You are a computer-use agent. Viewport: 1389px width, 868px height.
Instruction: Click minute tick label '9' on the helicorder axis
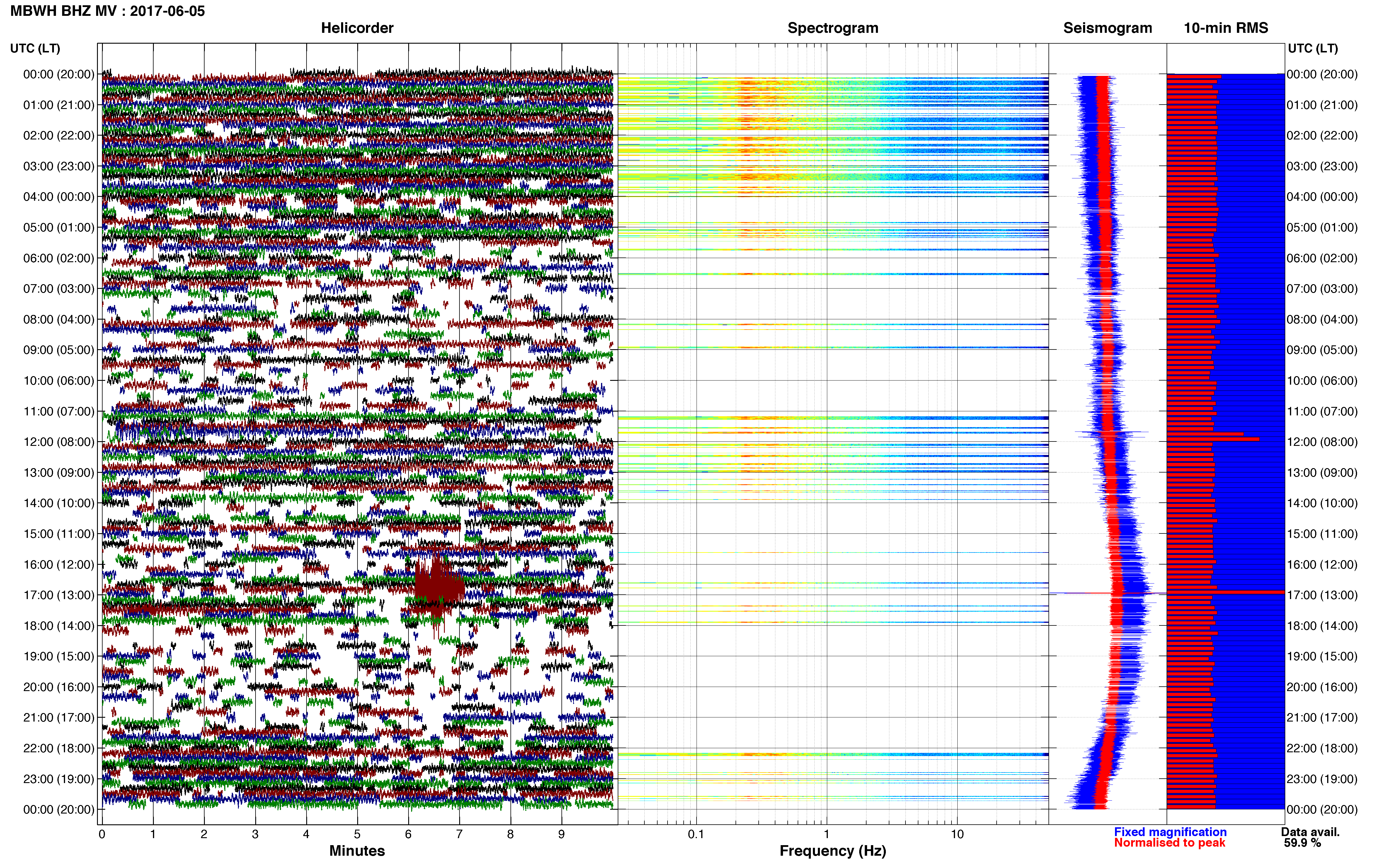tap(561, 834)
